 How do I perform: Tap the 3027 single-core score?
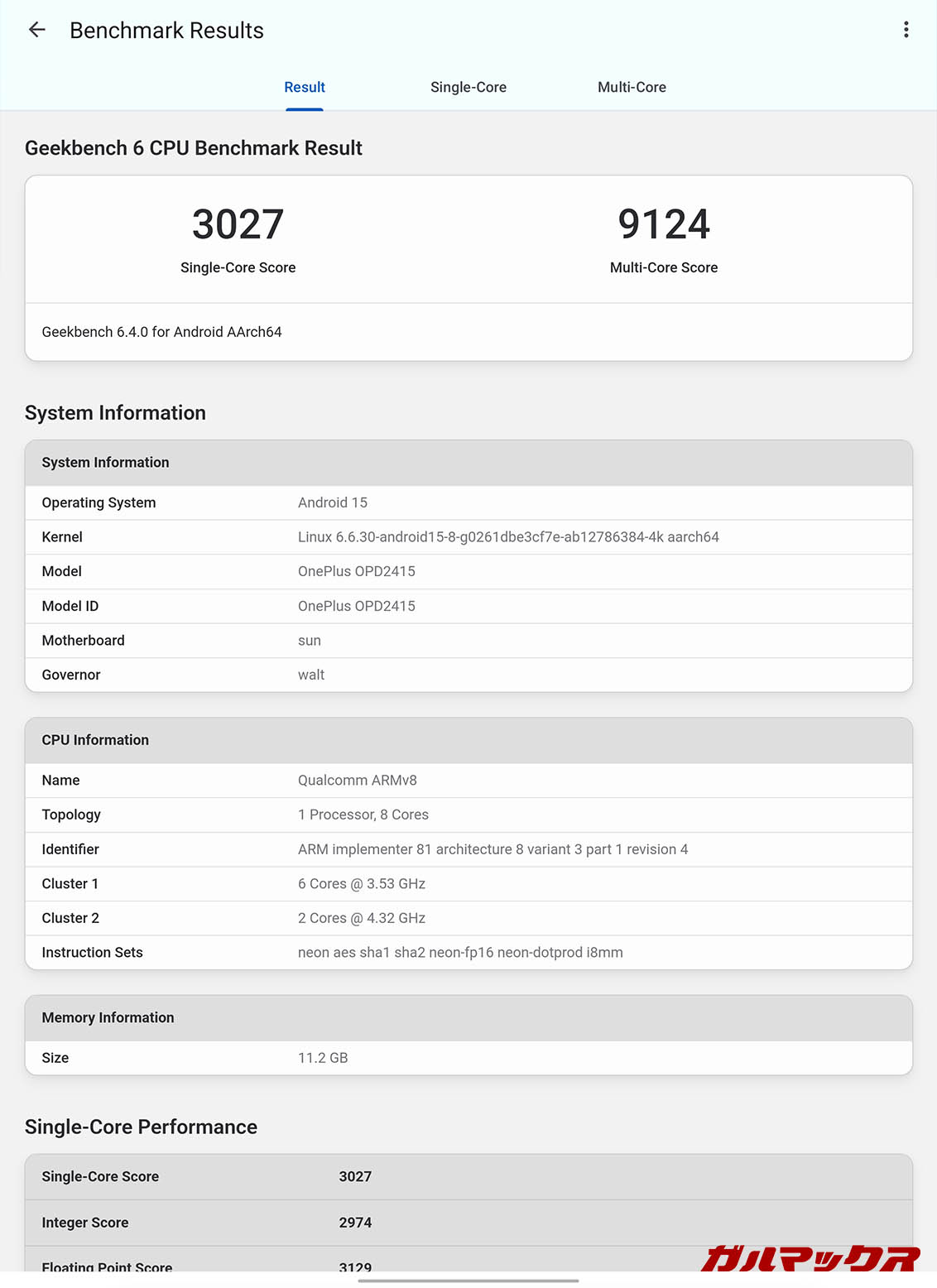point(238,224)
